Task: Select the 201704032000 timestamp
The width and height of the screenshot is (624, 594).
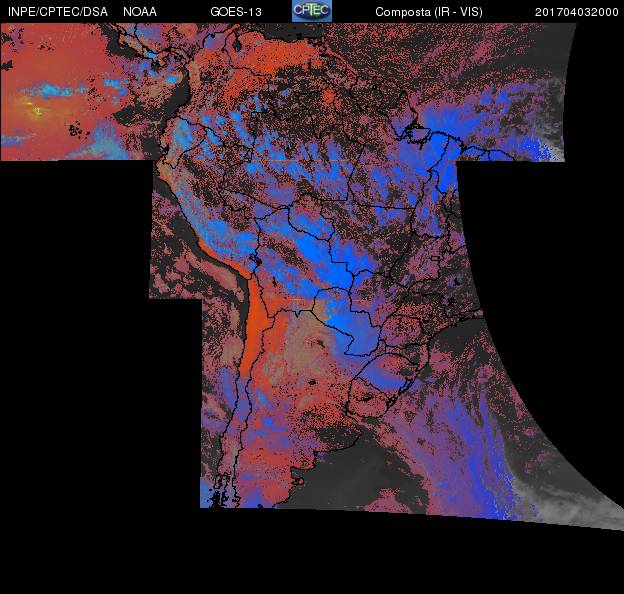Action: (577, 12)
